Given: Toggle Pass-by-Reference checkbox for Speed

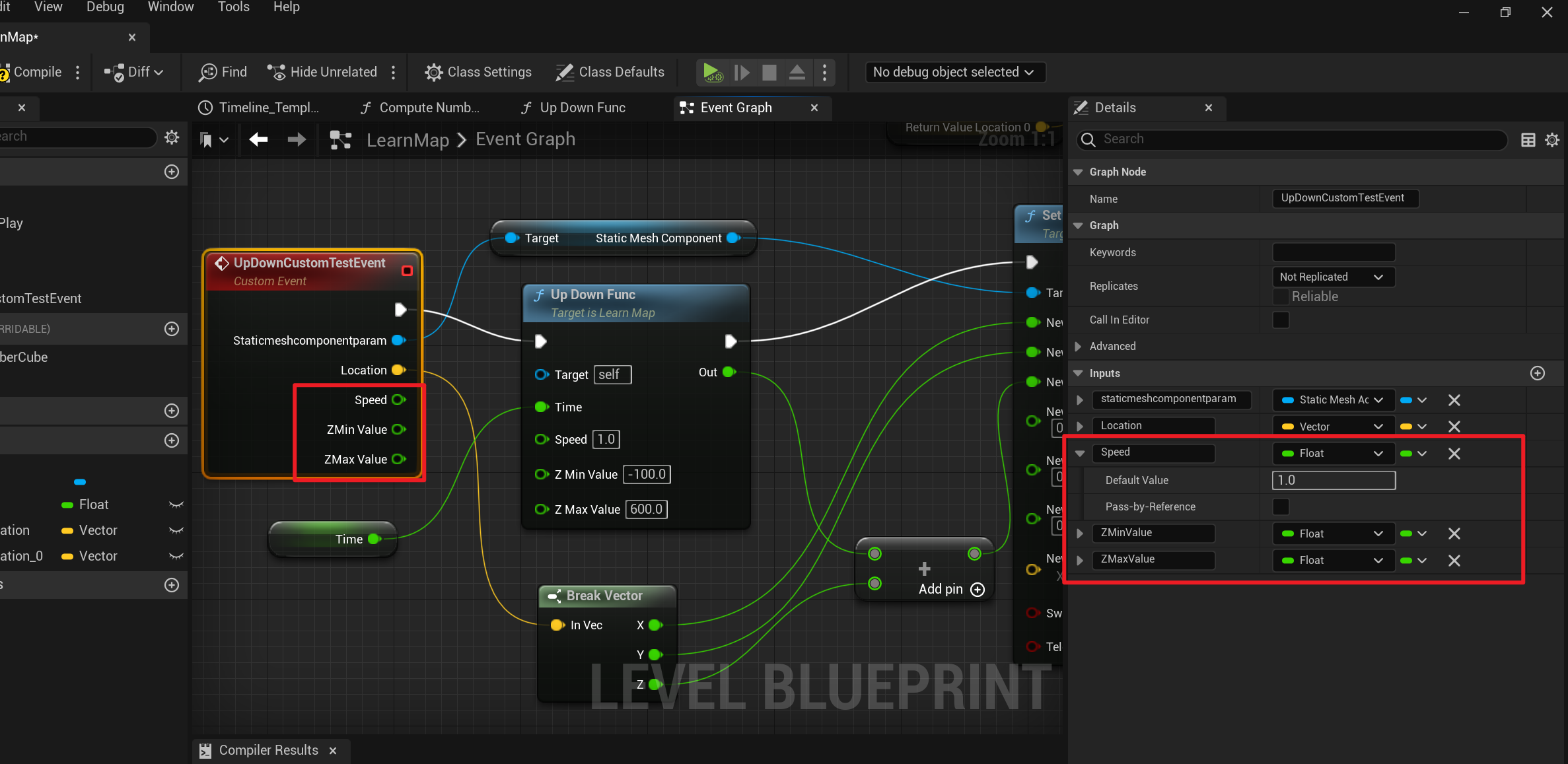Looking at the screenshot, I should [1281, 506].
